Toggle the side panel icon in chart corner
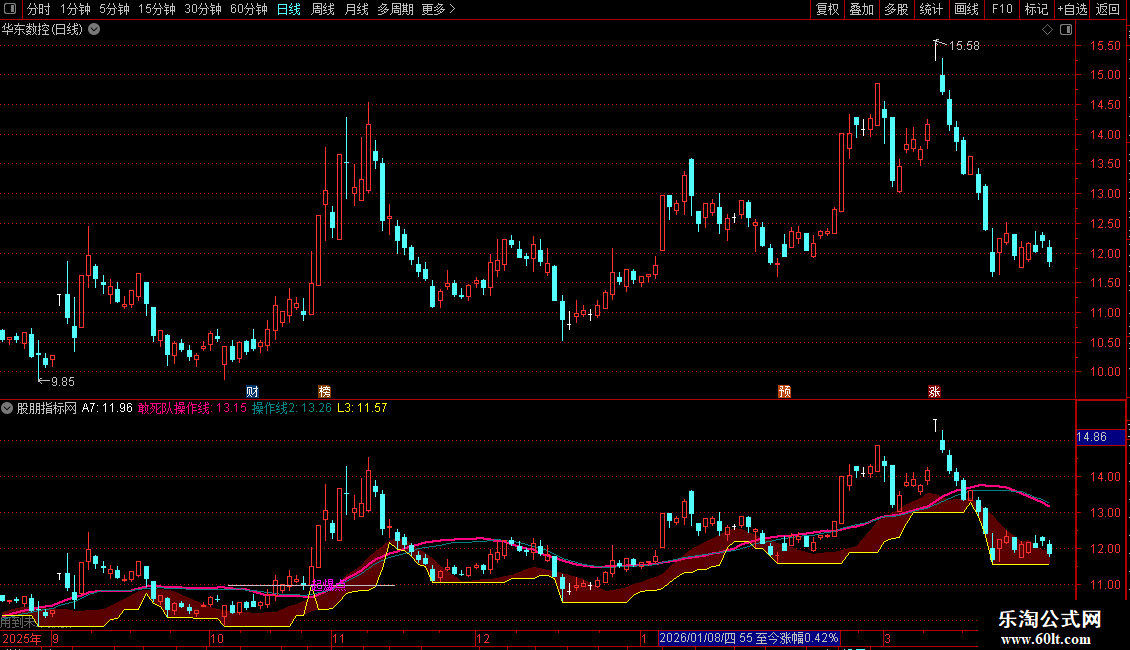 pyautogui.click(x=1066, y=30)
